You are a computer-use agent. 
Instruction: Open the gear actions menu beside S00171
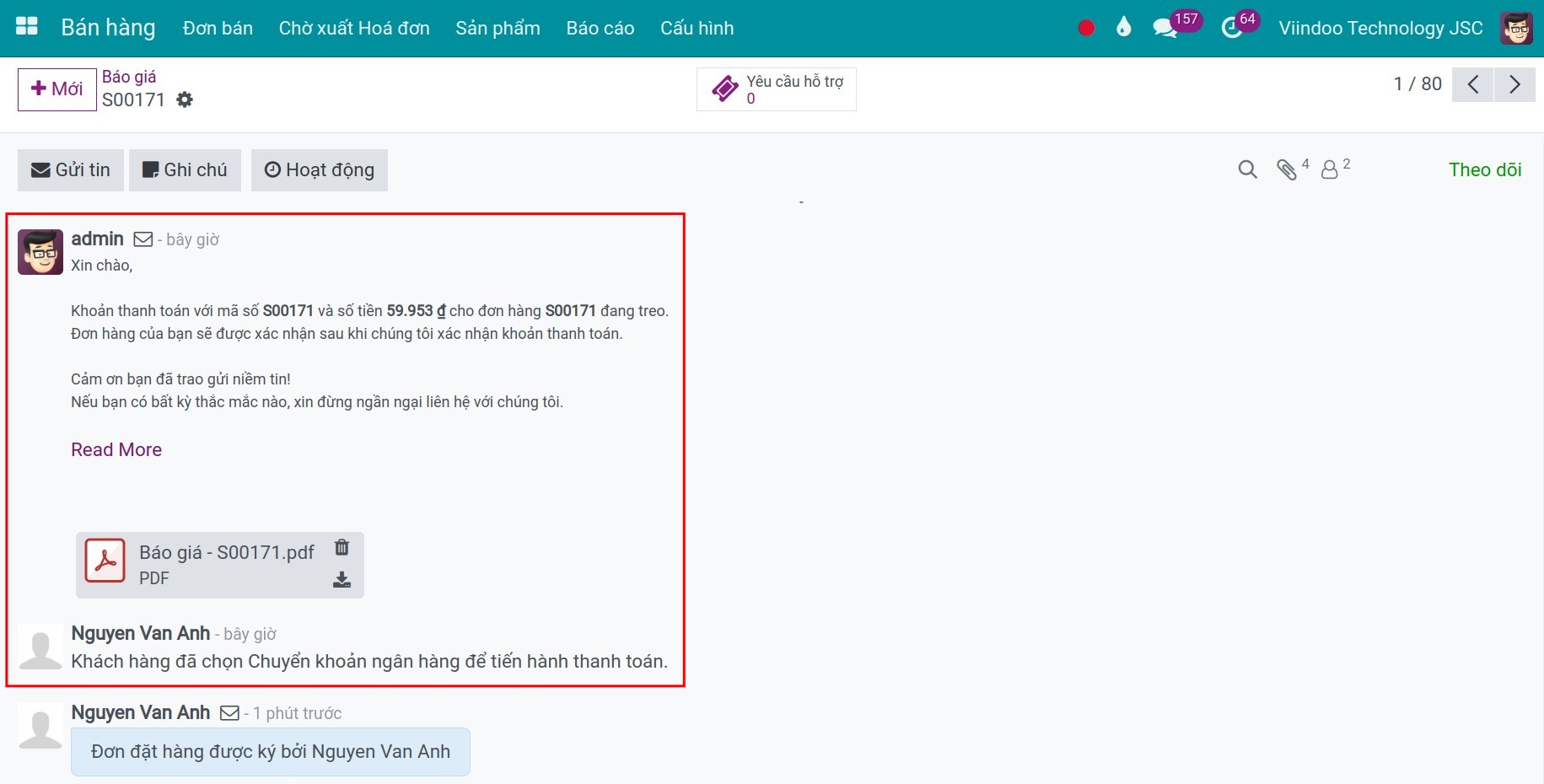coord(185,100)
